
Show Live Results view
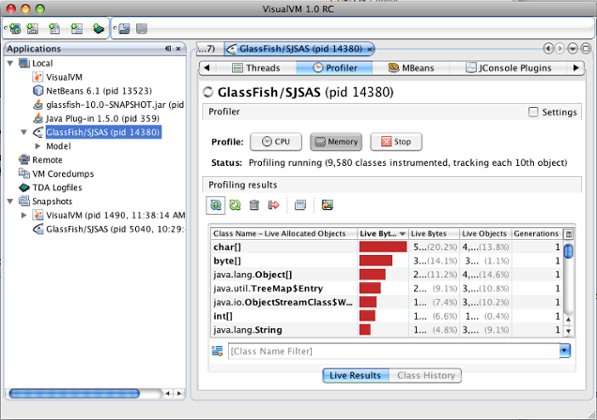356,375
